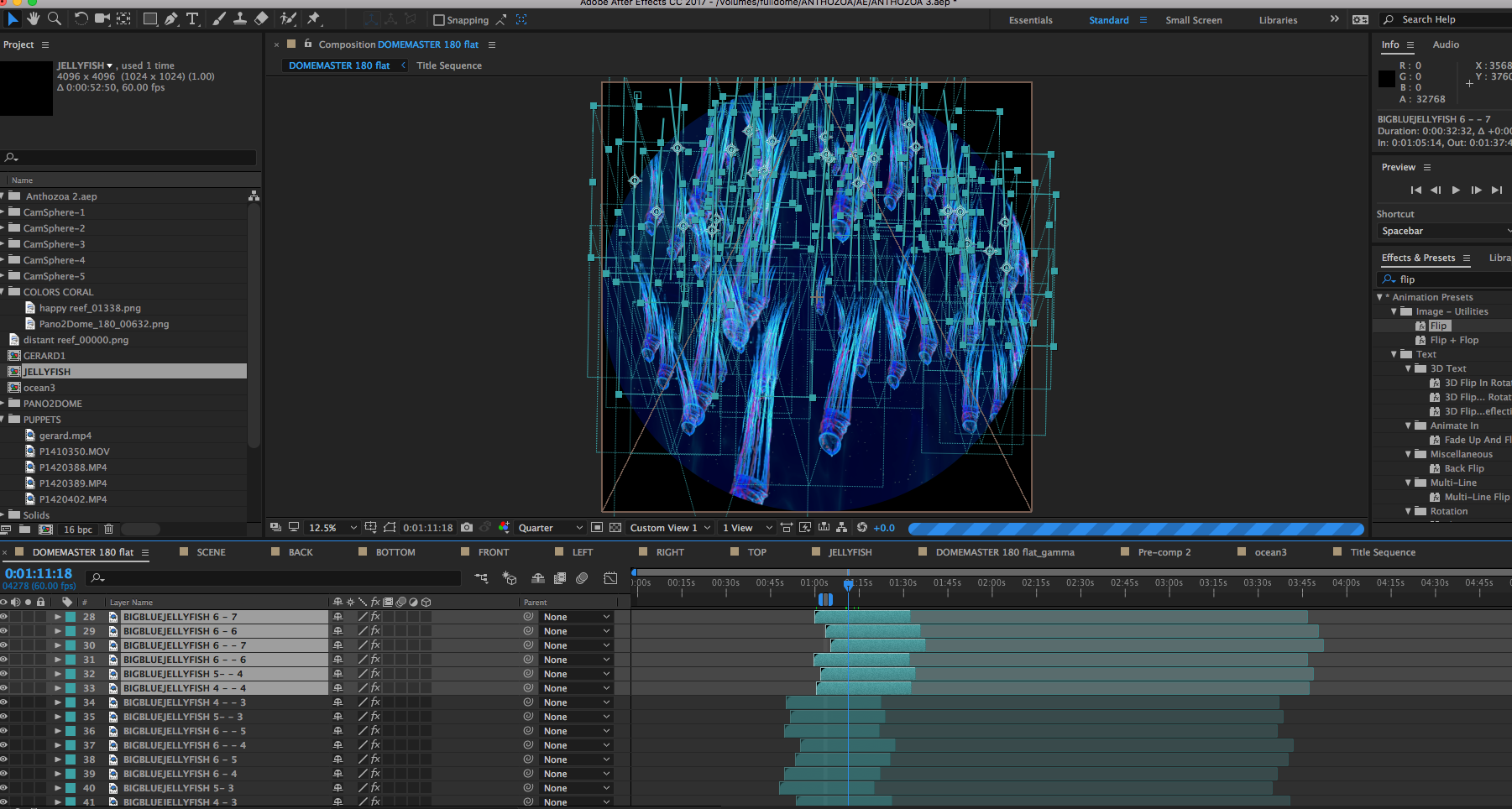Open the Spacebar shortcut dropdown
This screenshot has height=809, width=1512.
1444,231
